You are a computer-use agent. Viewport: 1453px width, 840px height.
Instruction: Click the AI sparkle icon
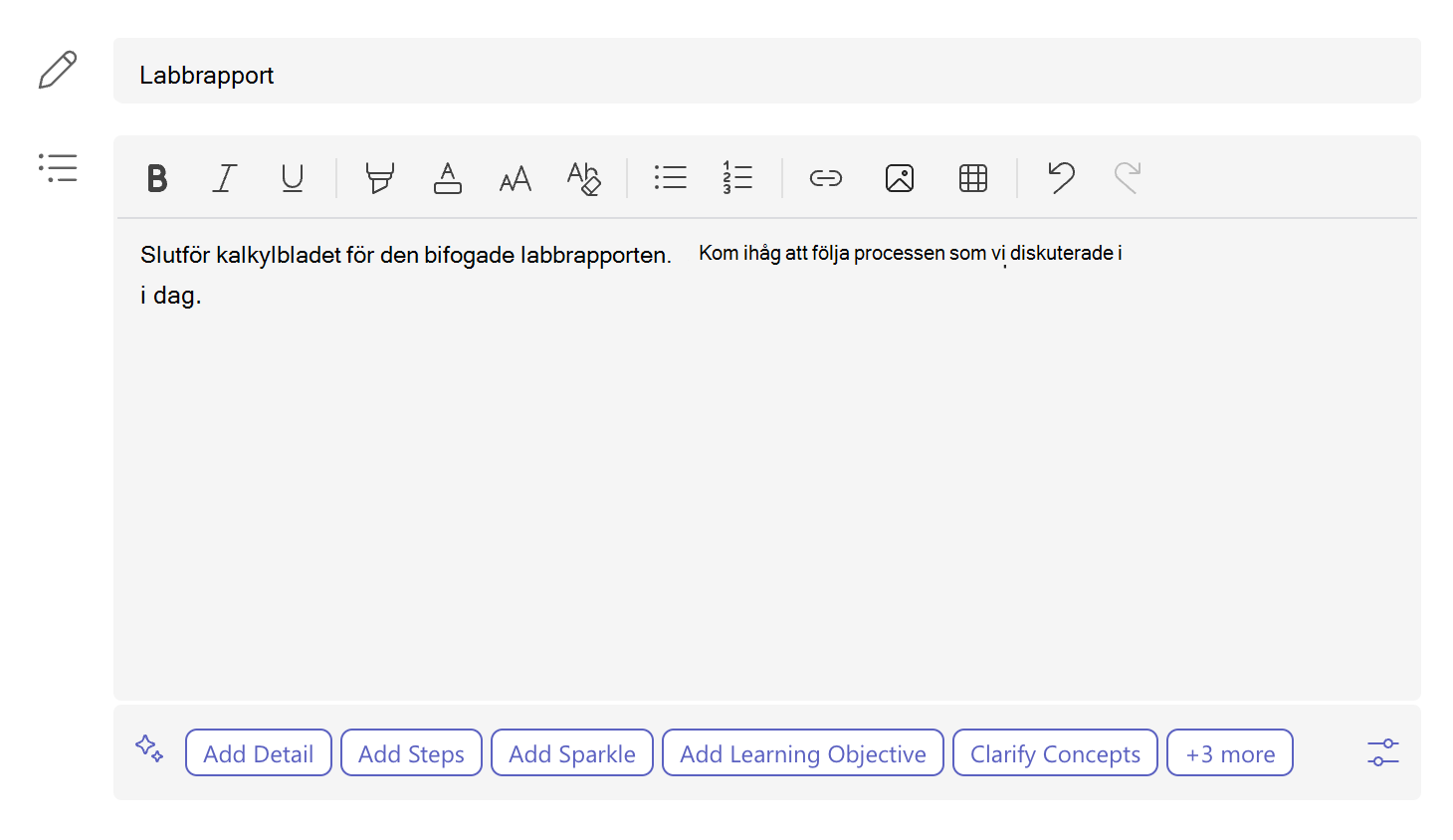tap(149, 748)
